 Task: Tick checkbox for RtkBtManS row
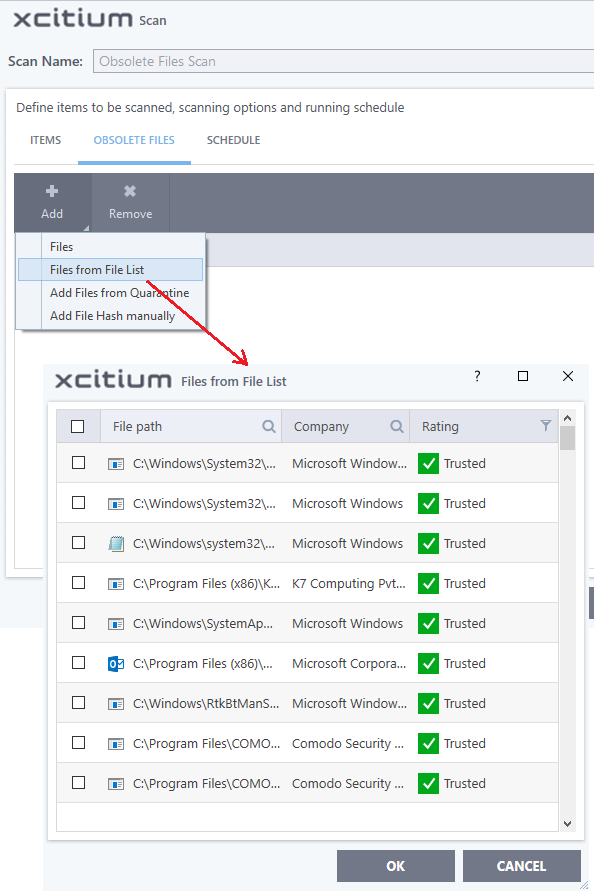78,702
